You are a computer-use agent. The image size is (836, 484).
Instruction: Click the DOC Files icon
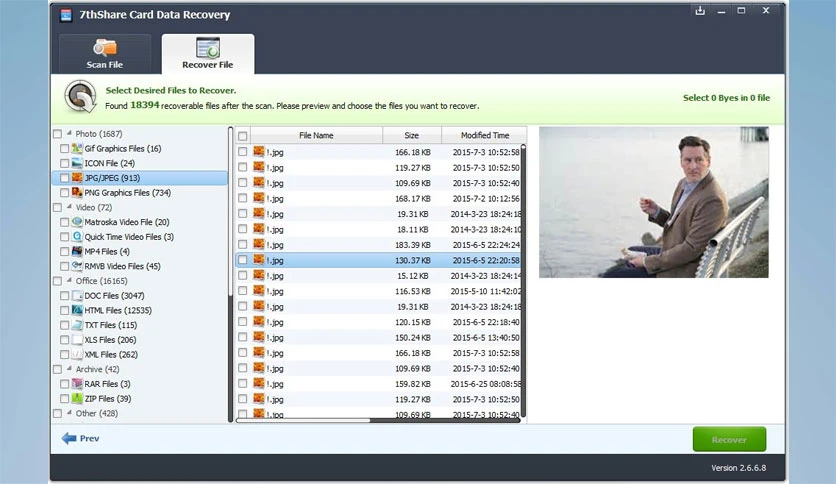tap(77, 295)
